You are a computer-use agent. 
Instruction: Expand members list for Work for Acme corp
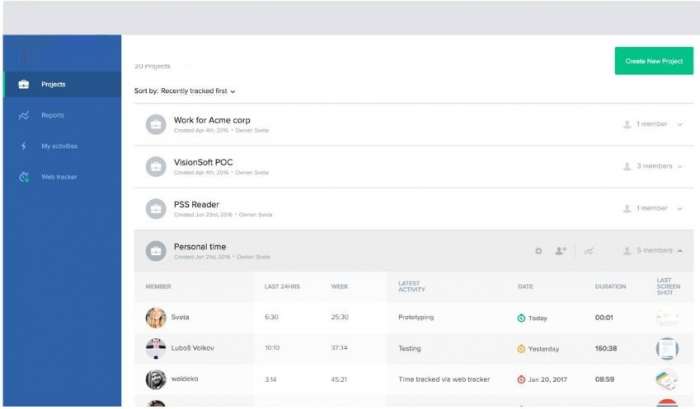pos(680,124)
